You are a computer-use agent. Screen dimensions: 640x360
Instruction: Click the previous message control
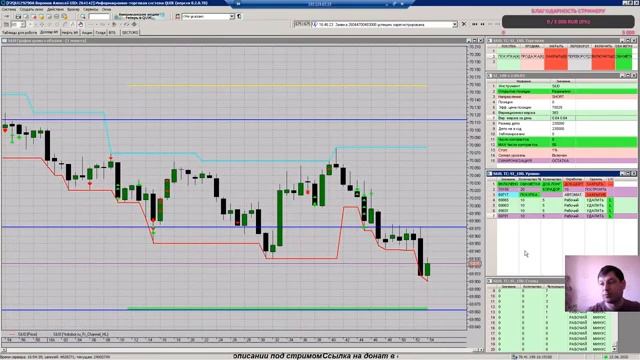482,24
